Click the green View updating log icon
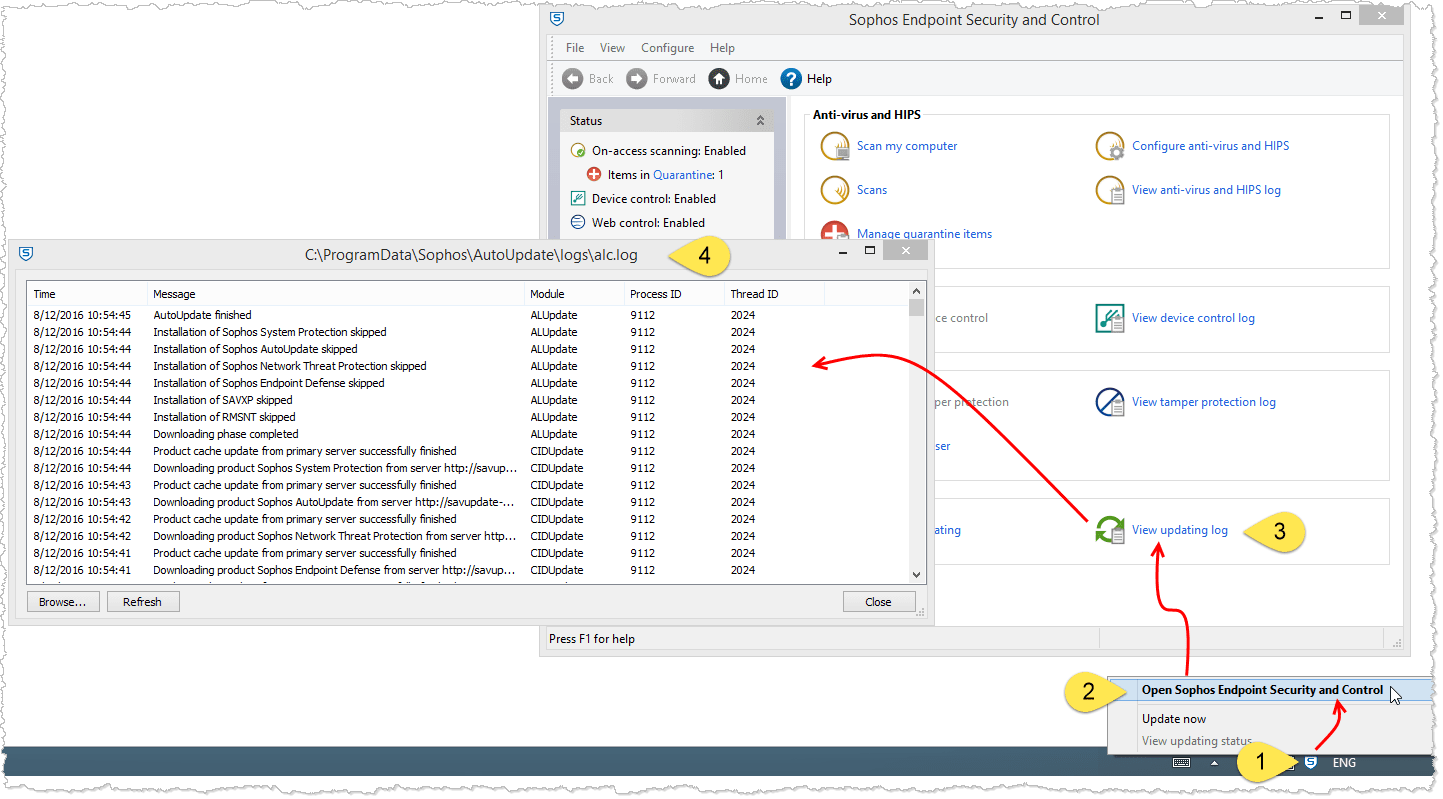 1110,530
